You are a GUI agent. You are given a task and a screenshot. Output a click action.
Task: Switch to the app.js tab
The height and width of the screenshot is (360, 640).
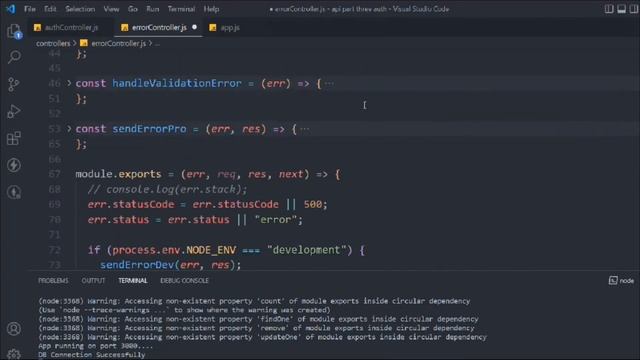click(x=224, y=27)
